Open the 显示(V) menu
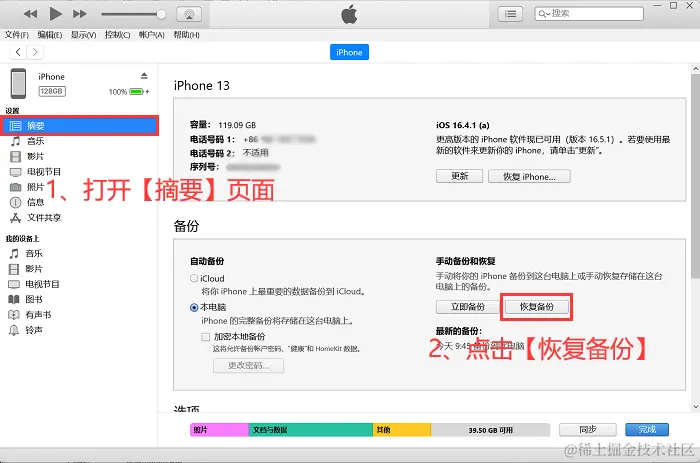The image size is (700, 463). pos(83,35)
